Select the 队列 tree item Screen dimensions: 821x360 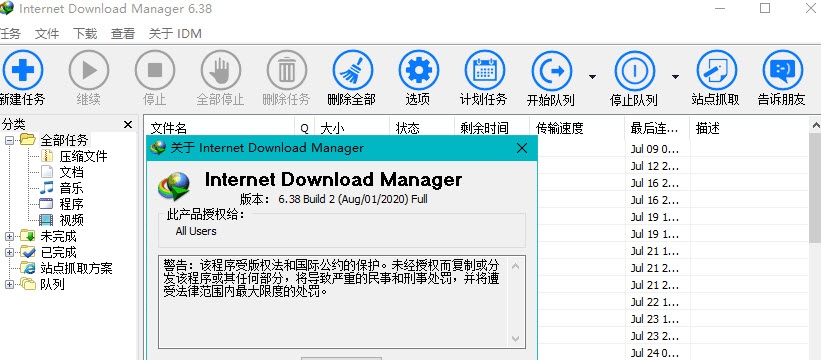click(x=52, y=284)
